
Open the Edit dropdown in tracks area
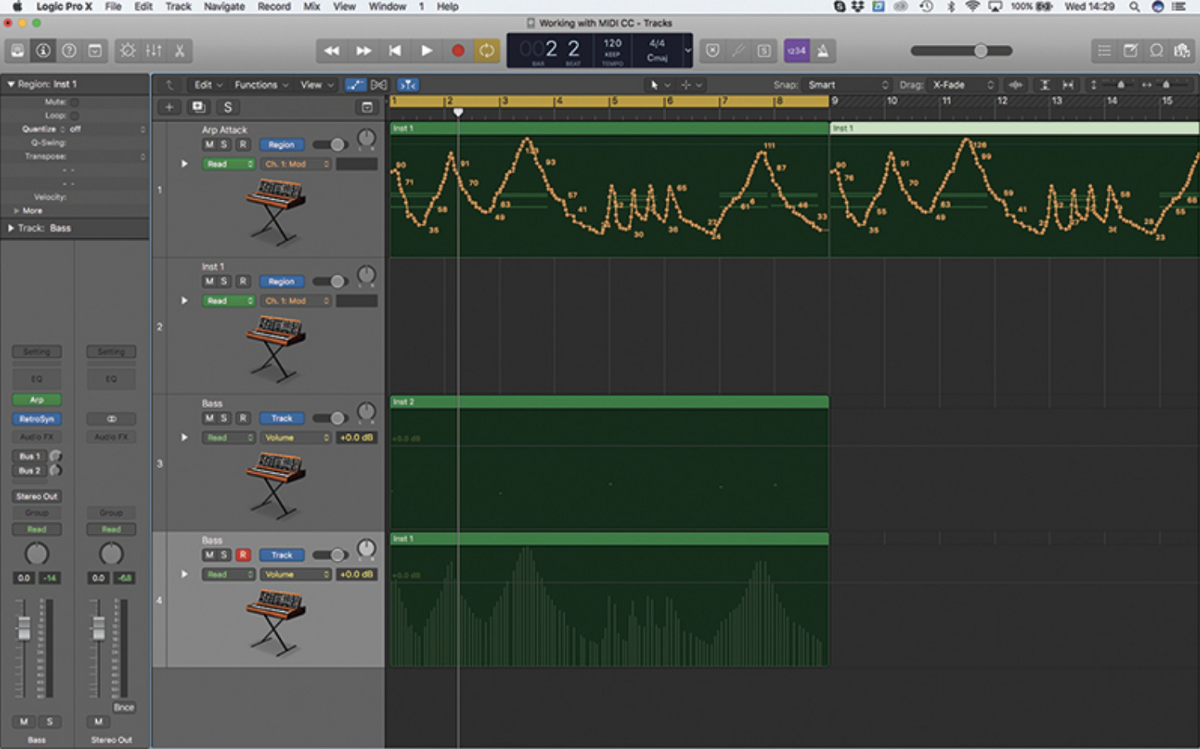[208, 85]
